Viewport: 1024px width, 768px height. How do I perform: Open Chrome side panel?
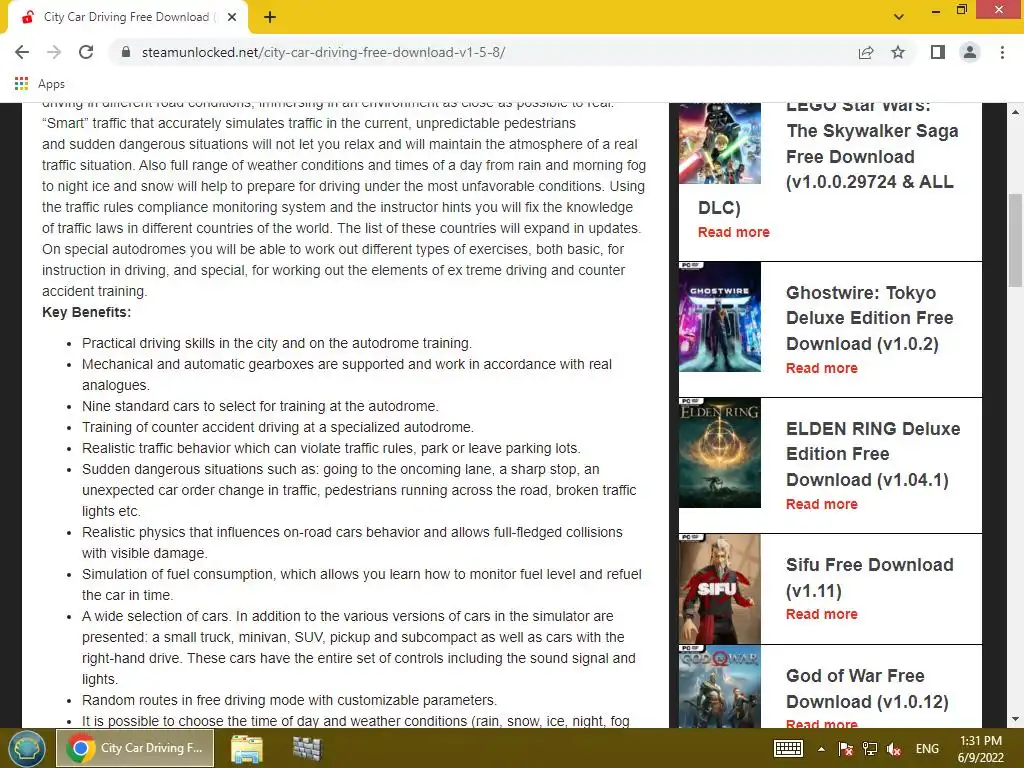click(938, 52)
